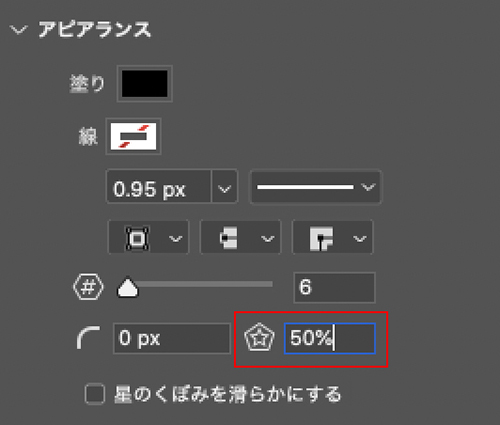Click the line cap type icon
Screen dimensions: 500x425
tap(229, 238)
